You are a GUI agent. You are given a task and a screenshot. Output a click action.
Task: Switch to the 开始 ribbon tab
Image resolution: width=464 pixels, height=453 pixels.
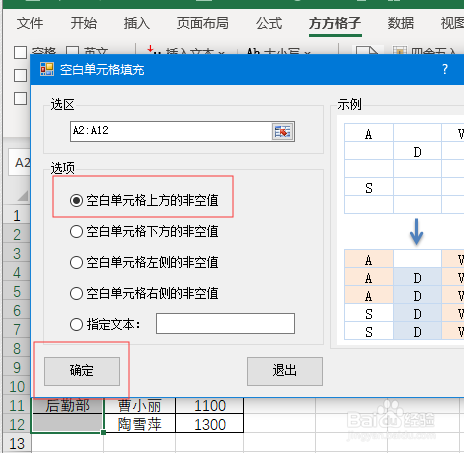pyautogui.click(x=83, y=23)
